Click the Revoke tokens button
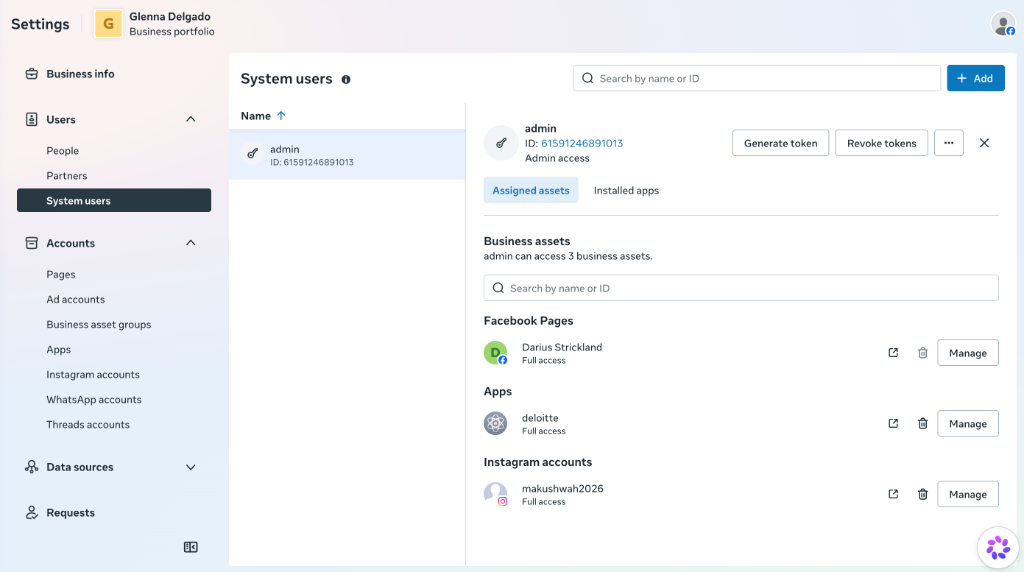The width and height of the screenshot is (1024, 572). coord(882,143)
